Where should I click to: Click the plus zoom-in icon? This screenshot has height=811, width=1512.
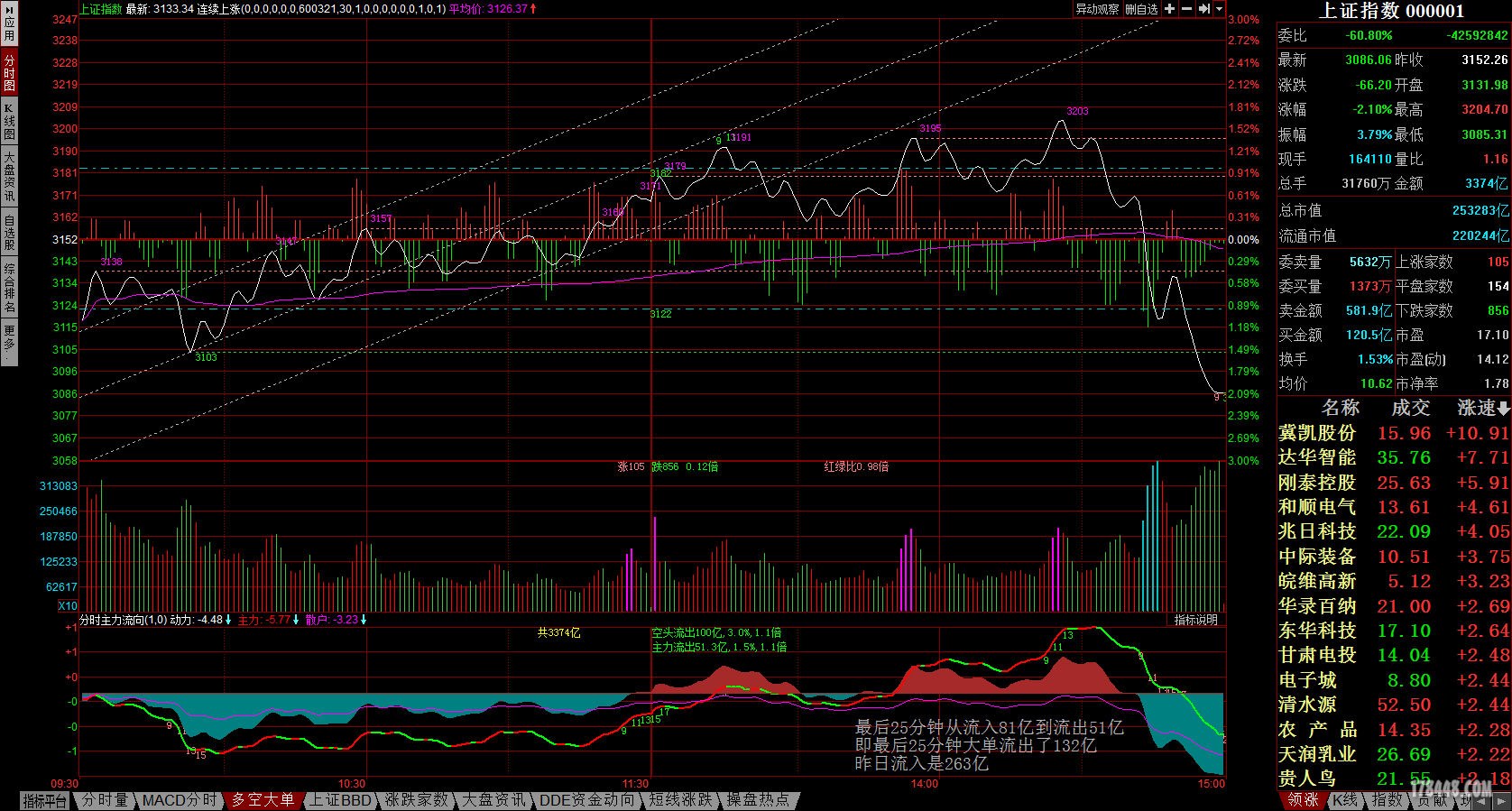point(1170,9)
